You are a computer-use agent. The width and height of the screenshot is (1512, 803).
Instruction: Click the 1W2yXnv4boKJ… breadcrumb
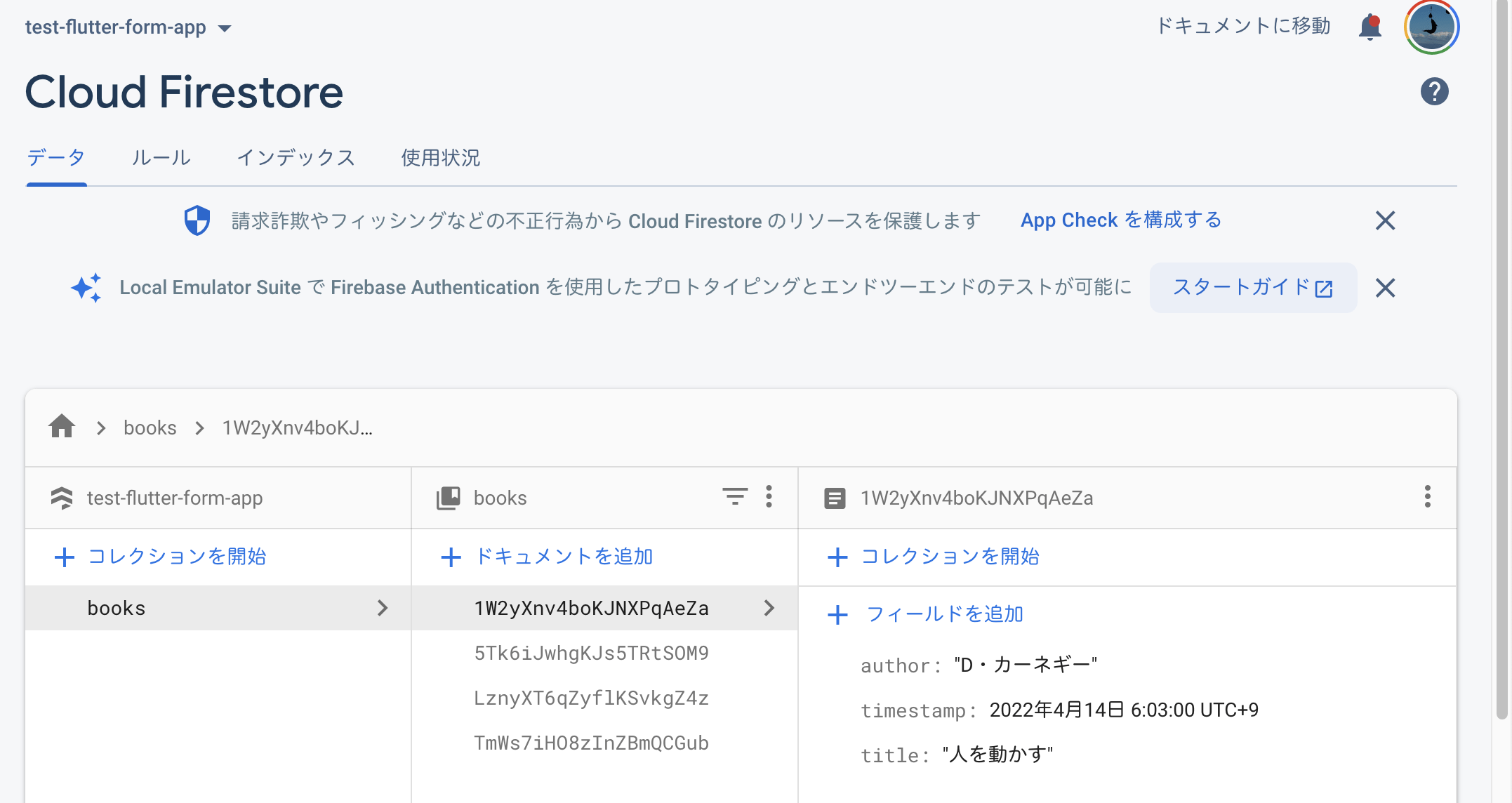pos(298,427)
